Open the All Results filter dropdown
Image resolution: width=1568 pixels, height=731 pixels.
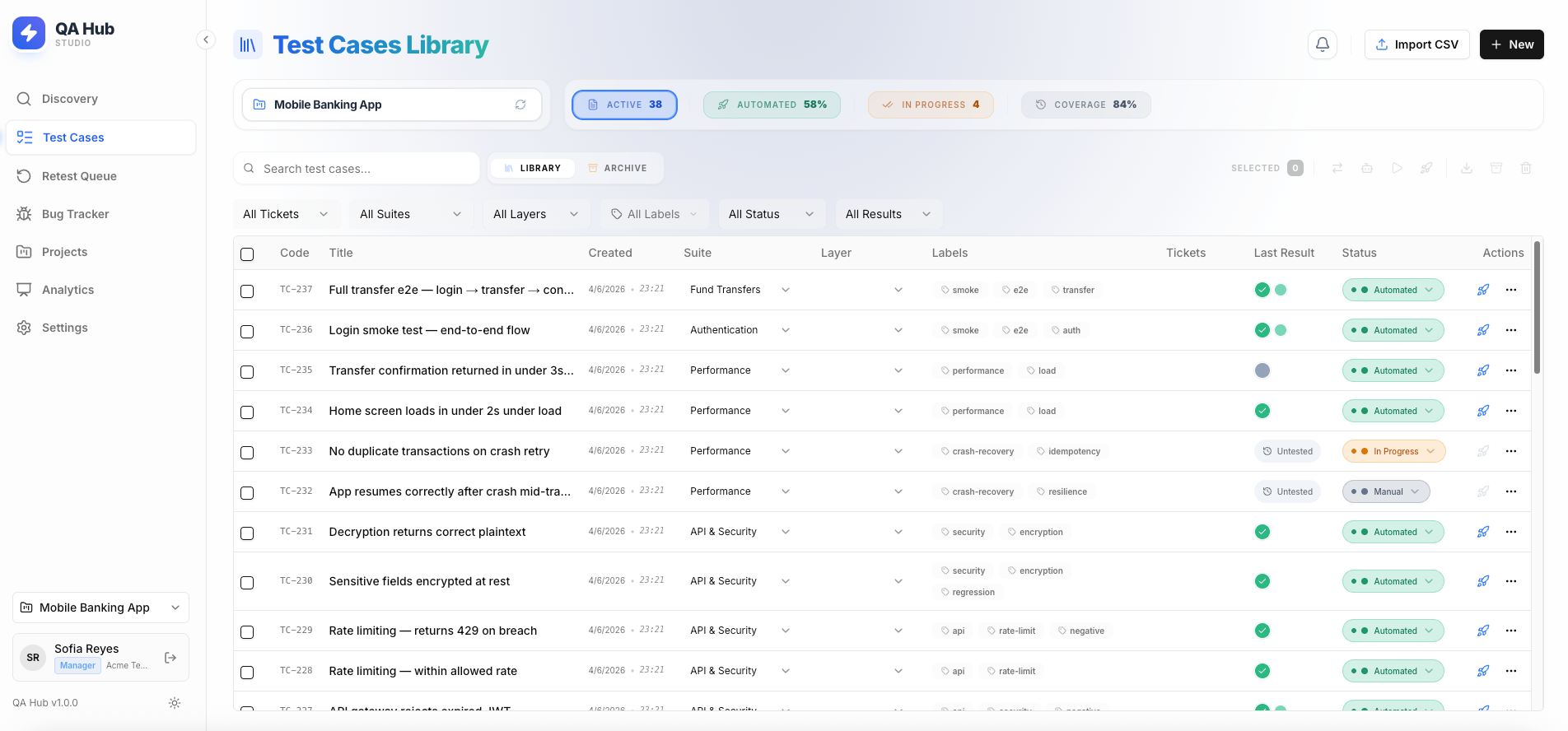pyautogui.click(x=889, y=214)
